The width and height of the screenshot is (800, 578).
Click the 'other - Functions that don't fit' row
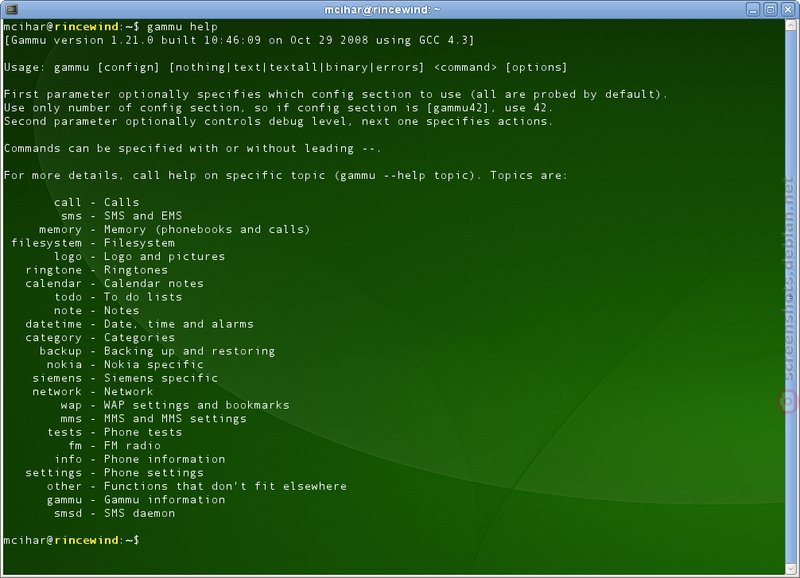point(196,486)
